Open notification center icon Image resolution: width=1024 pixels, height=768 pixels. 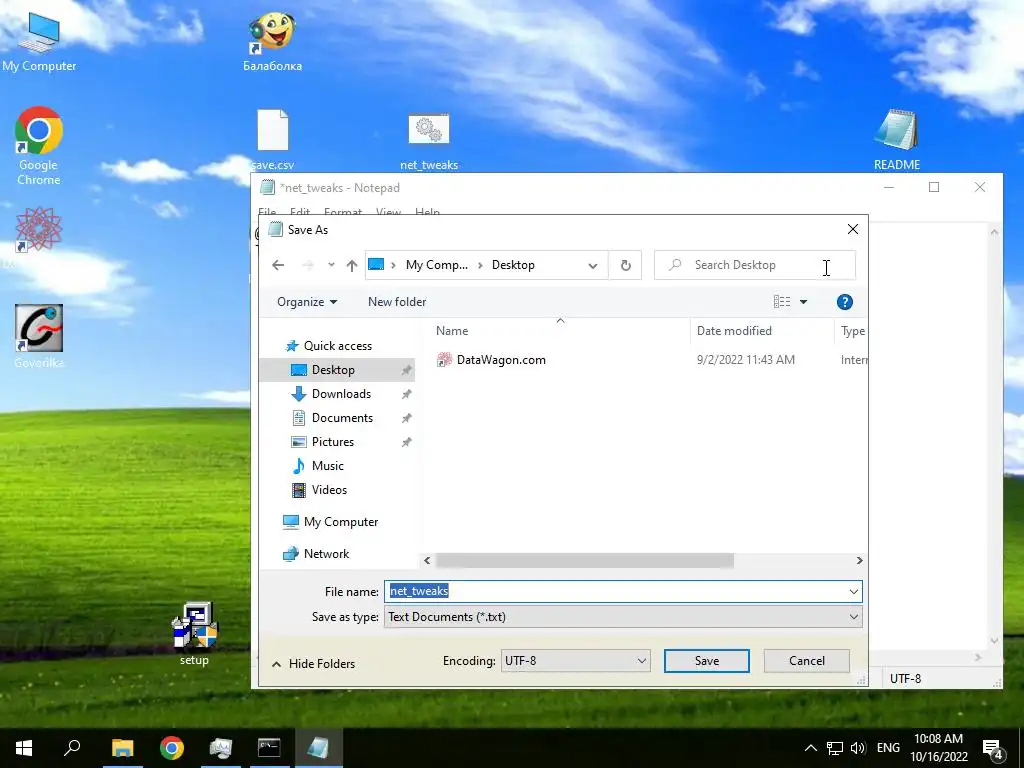(993, 748)
